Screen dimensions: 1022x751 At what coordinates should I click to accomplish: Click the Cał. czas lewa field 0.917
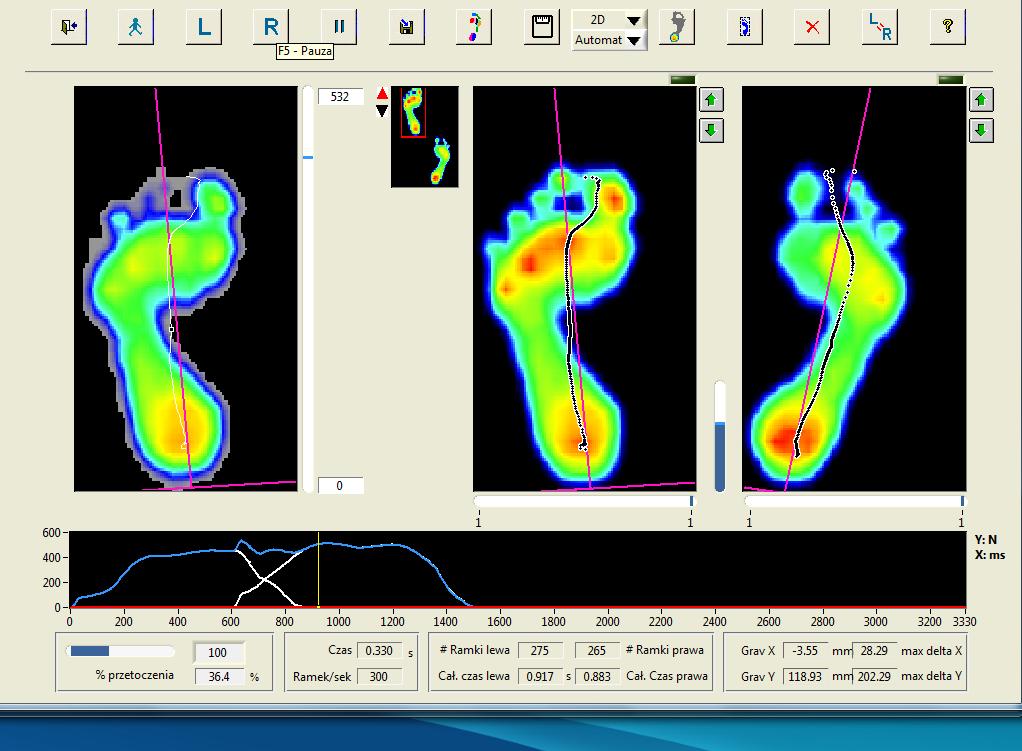[x=540, y=677]
